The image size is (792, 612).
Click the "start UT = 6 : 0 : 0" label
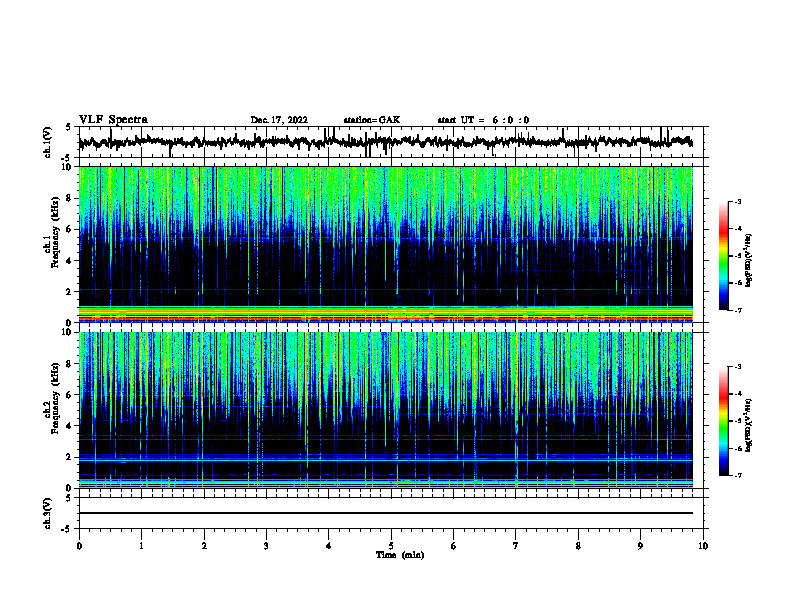483,120
